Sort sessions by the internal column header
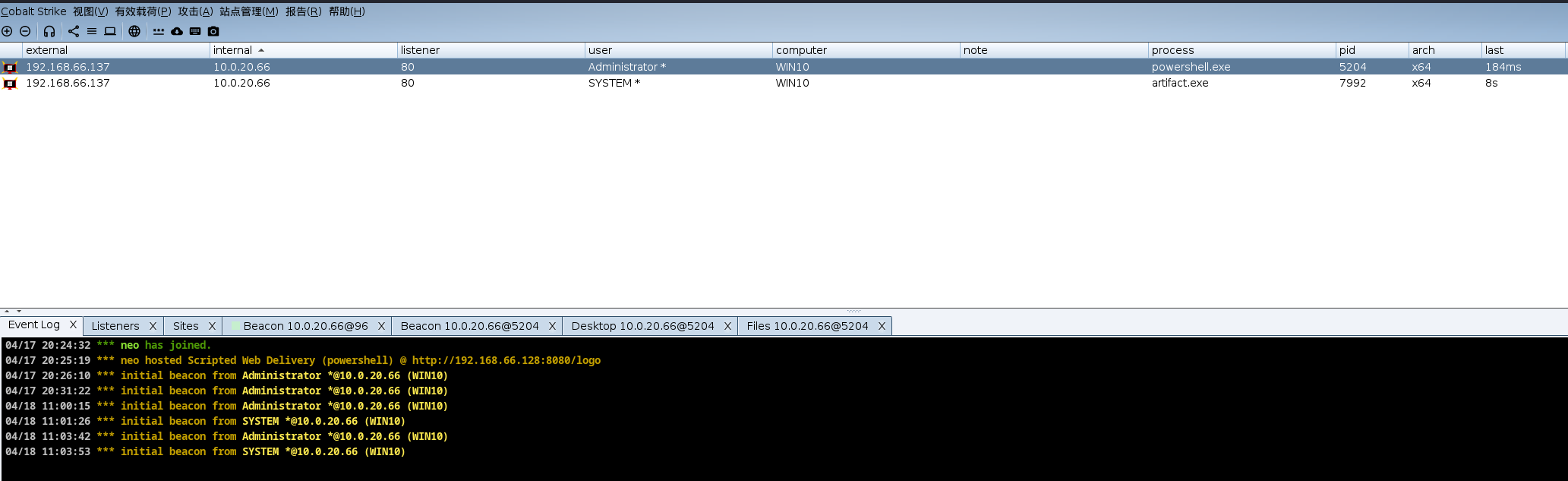This screenshot has width=1568, height=481. coord(232,50)
